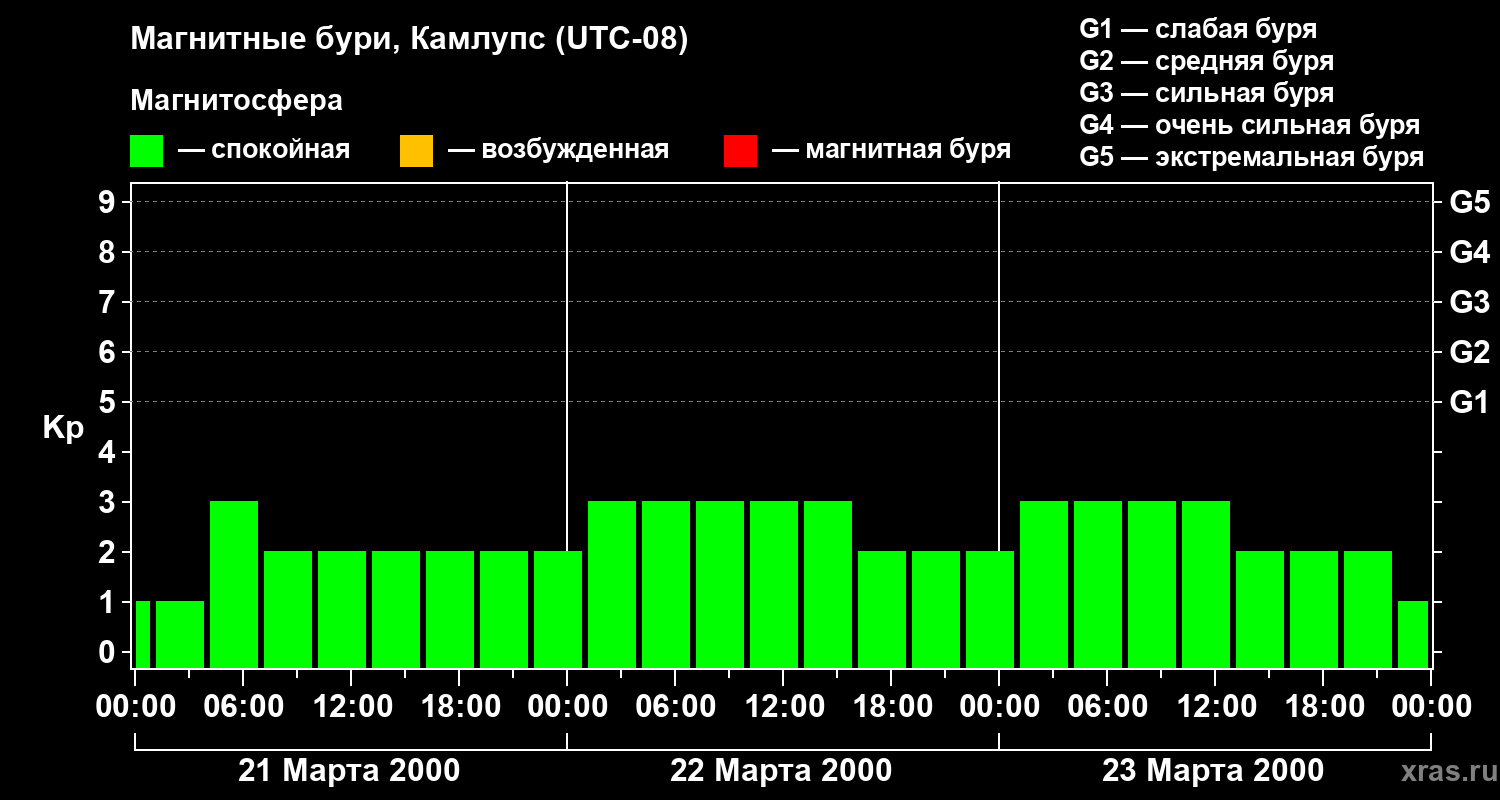Click the 'Kp' axis title
Viewport: 1500px width, 800px height.
[63, 428]
